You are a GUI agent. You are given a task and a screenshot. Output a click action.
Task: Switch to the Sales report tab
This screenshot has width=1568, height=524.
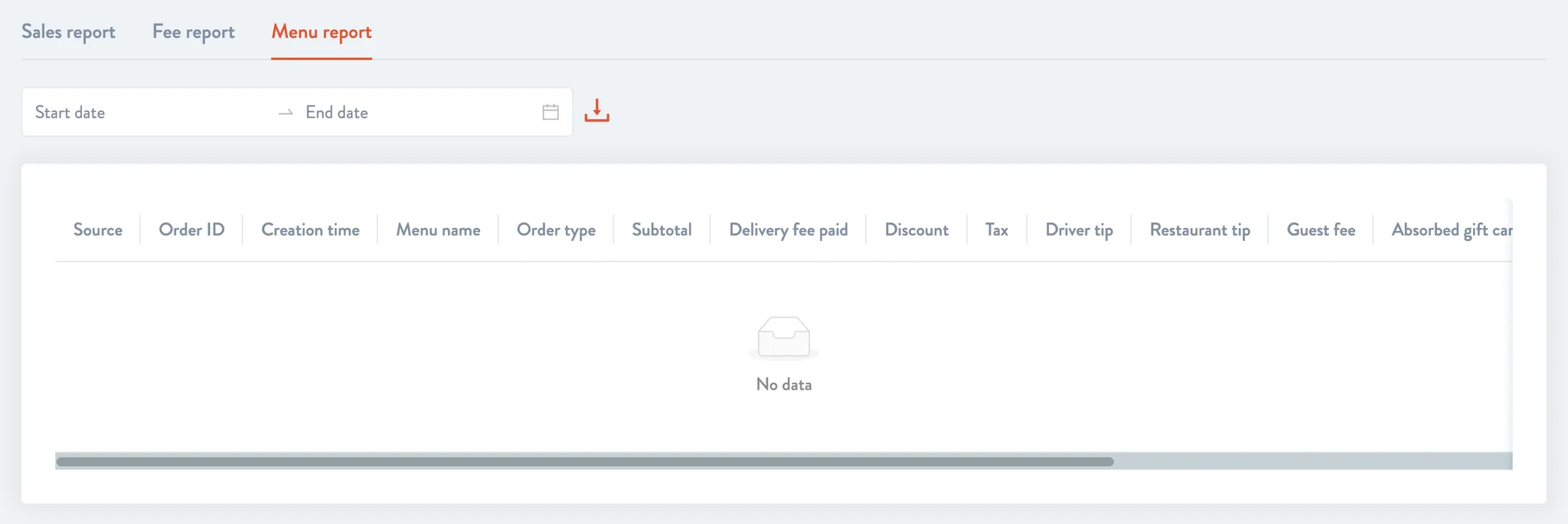pyautogui.click(x=68, y=31)
